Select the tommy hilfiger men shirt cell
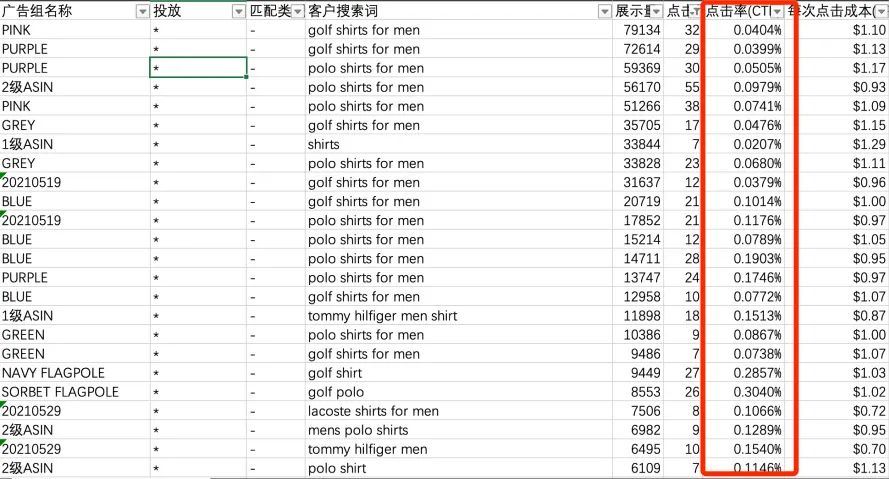Image resolution: width=889 pixels, height=479 pixels. (x=459, y=316)
